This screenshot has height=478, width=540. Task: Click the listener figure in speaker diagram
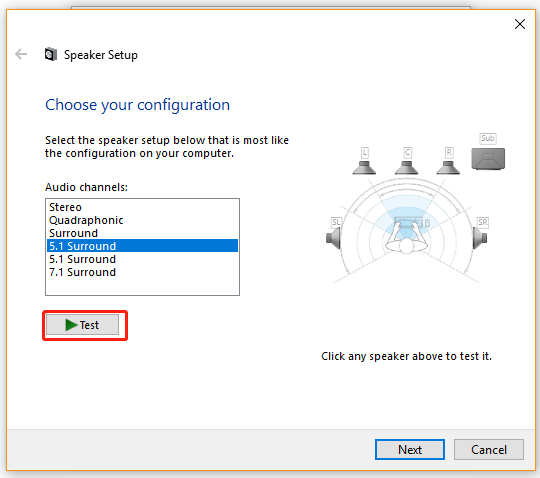pos(406,236)
